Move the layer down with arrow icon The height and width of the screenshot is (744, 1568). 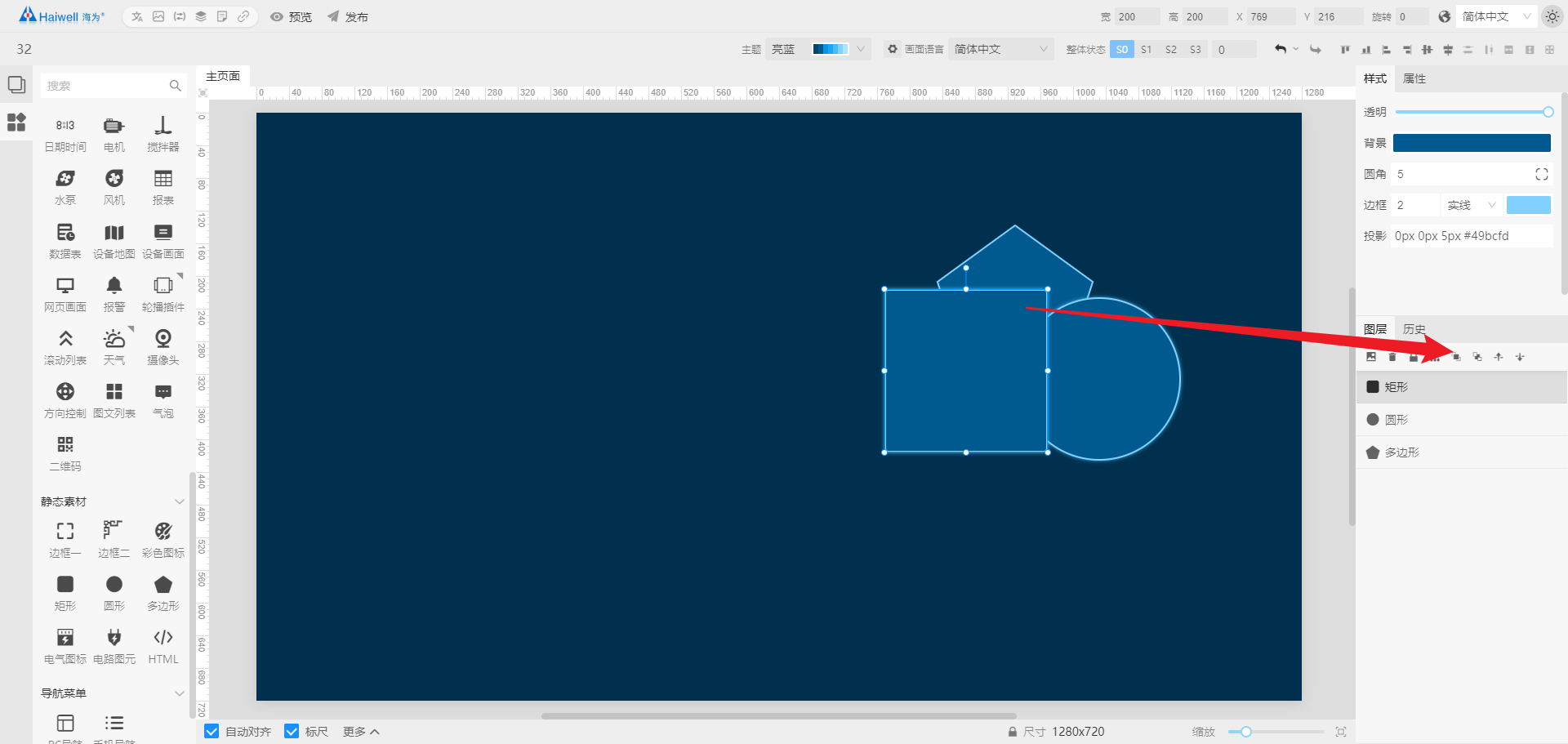pos(1520,357)
